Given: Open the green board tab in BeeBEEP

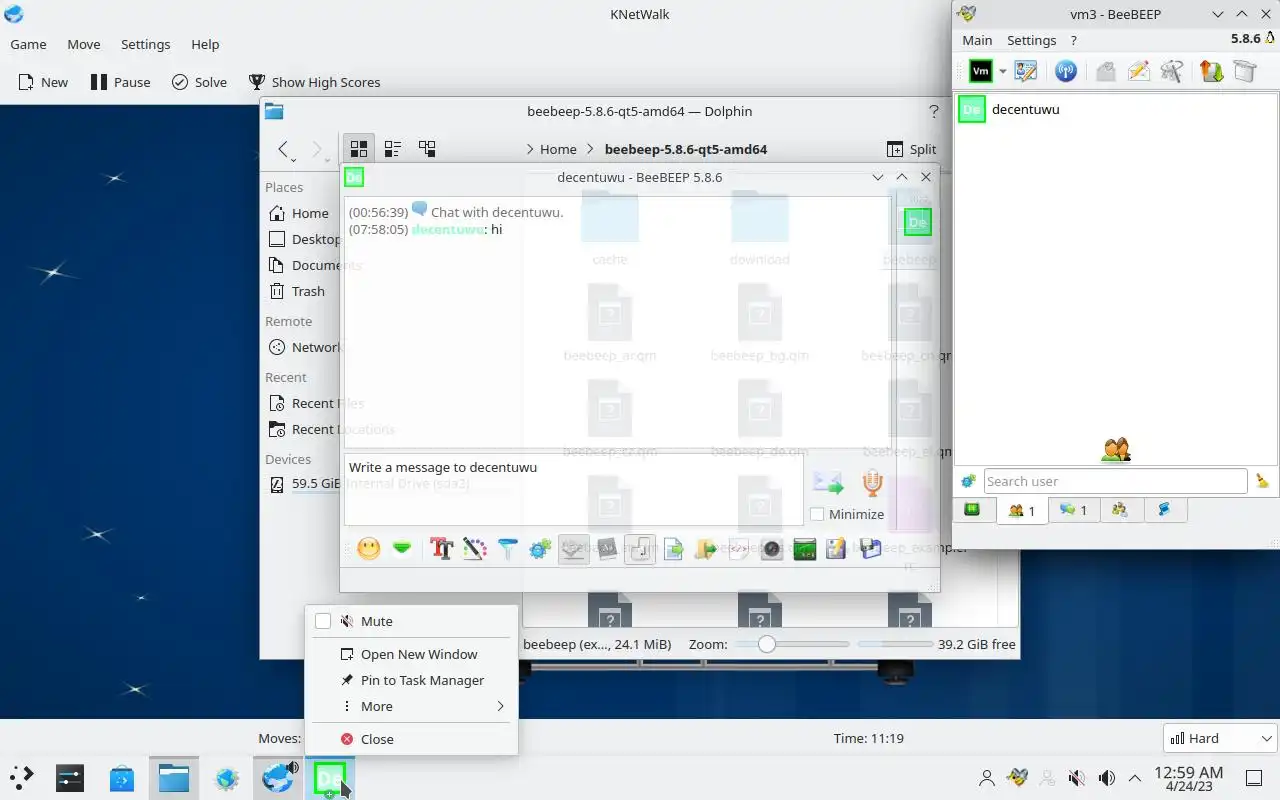Looking at the screenshot, I should tap(972, 510).
